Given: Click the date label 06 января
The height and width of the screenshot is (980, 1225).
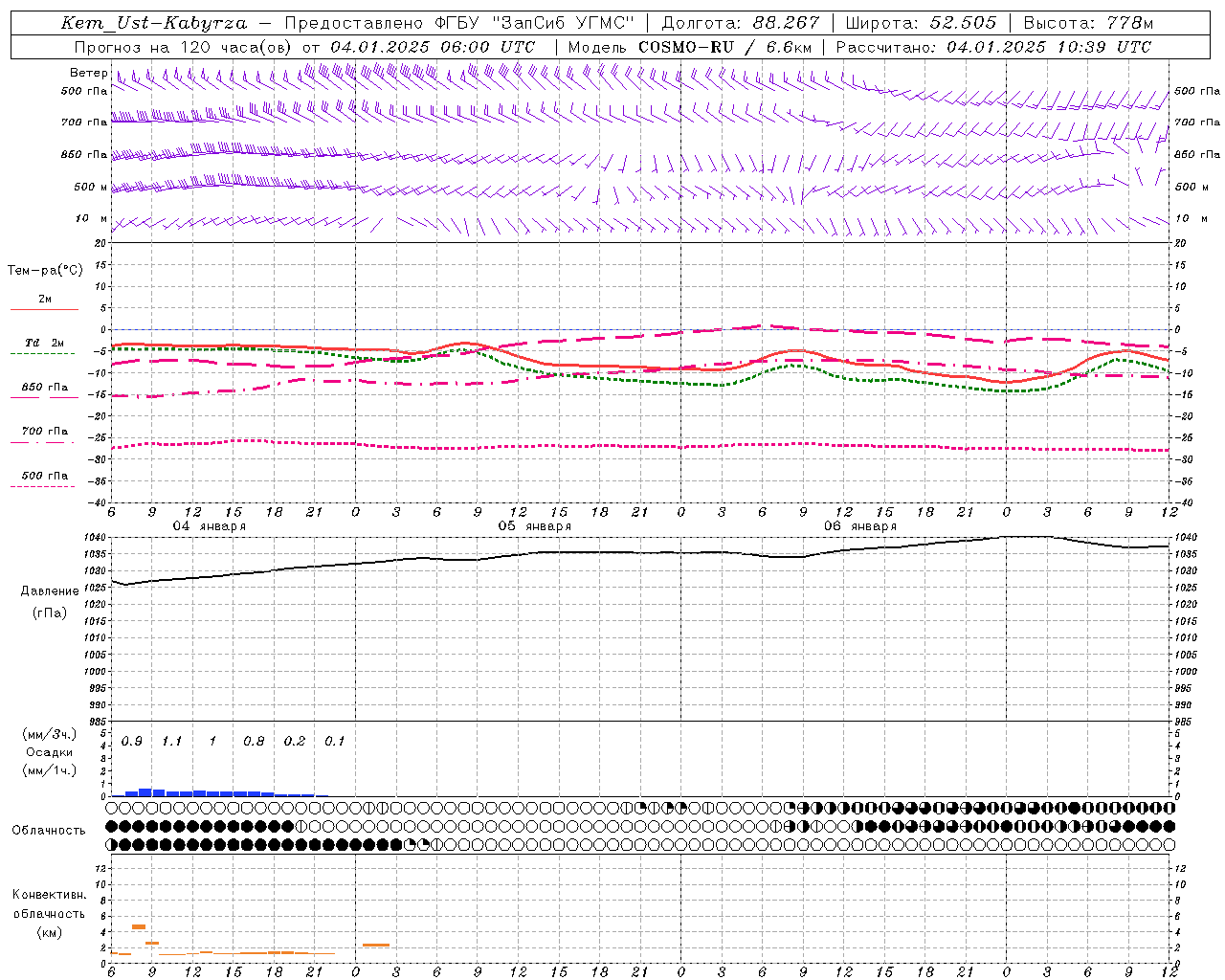Looking at the screenshot, I should [859, 526].
